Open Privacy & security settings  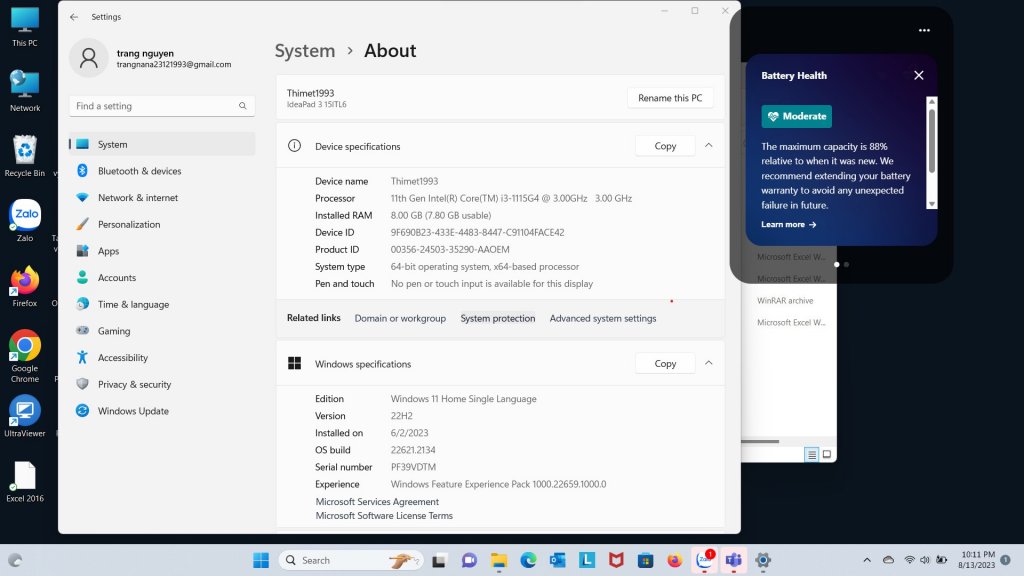(162, 385)
